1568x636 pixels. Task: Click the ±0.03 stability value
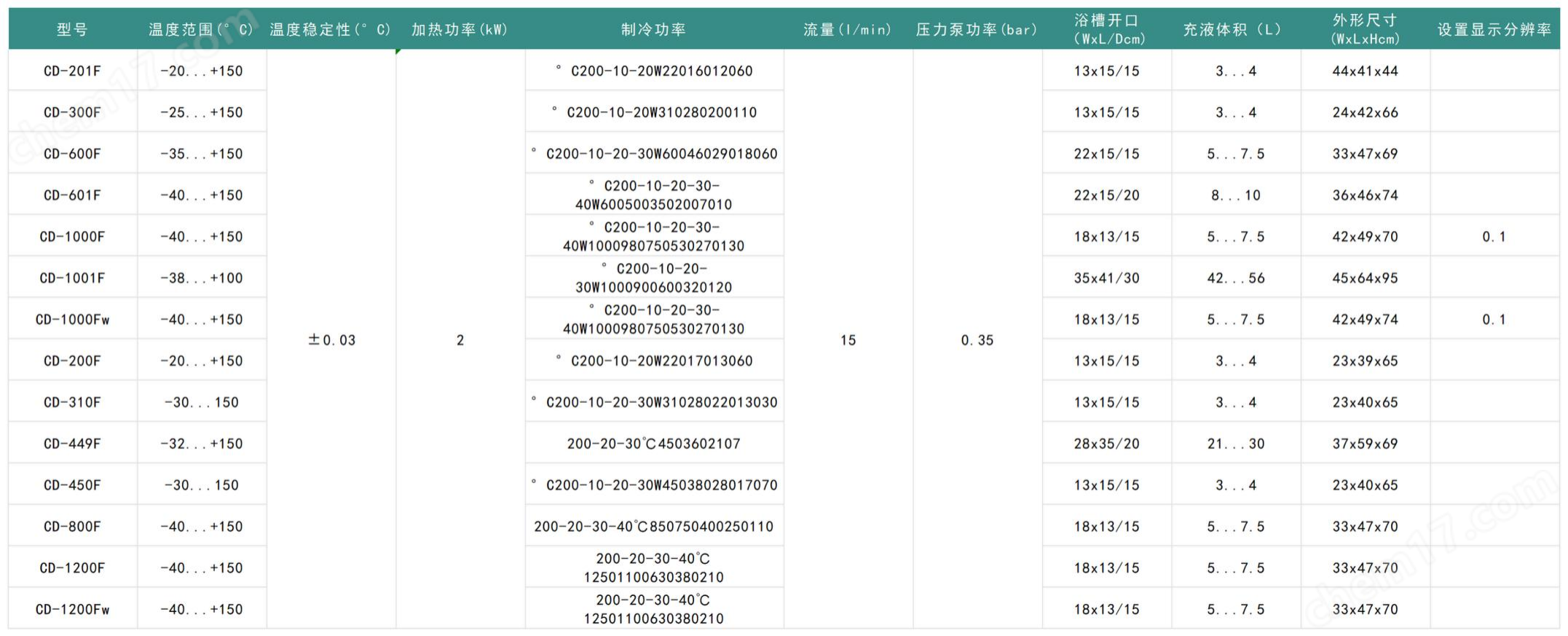(331, 340)
